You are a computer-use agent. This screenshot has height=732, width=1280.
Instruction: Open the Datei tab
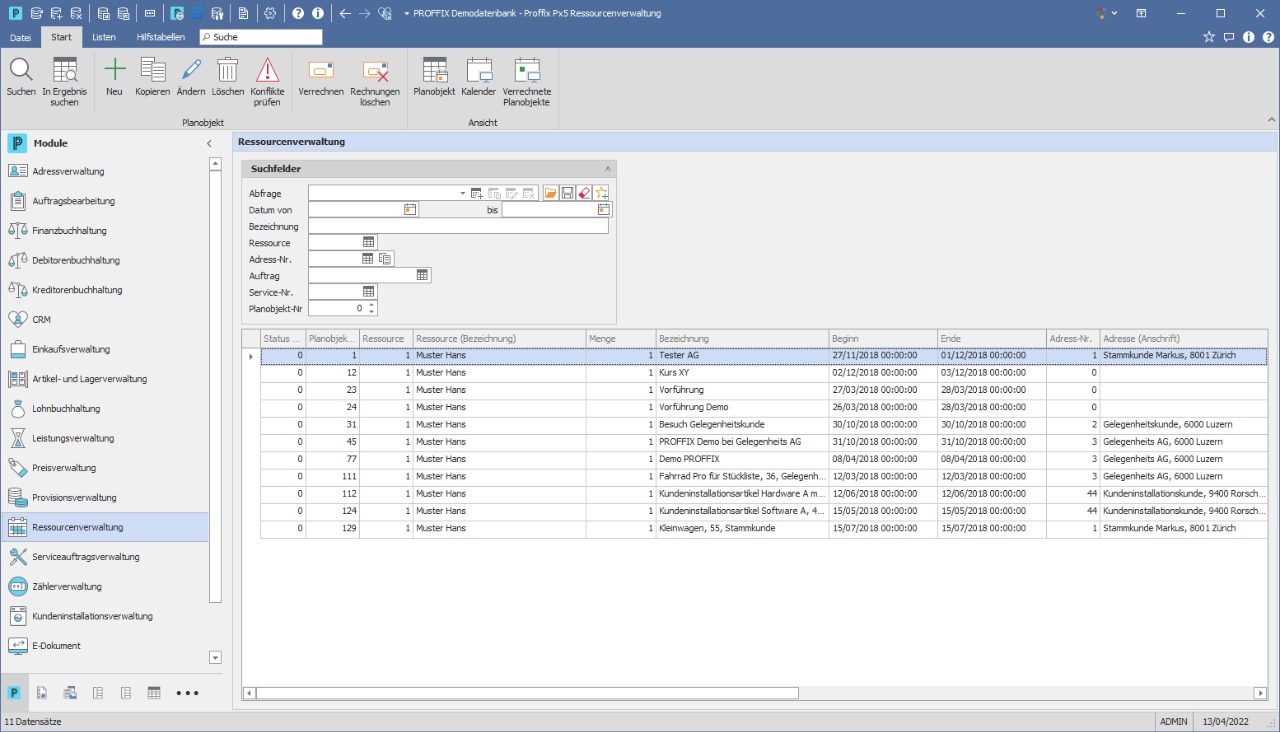(x=21, y=37)
